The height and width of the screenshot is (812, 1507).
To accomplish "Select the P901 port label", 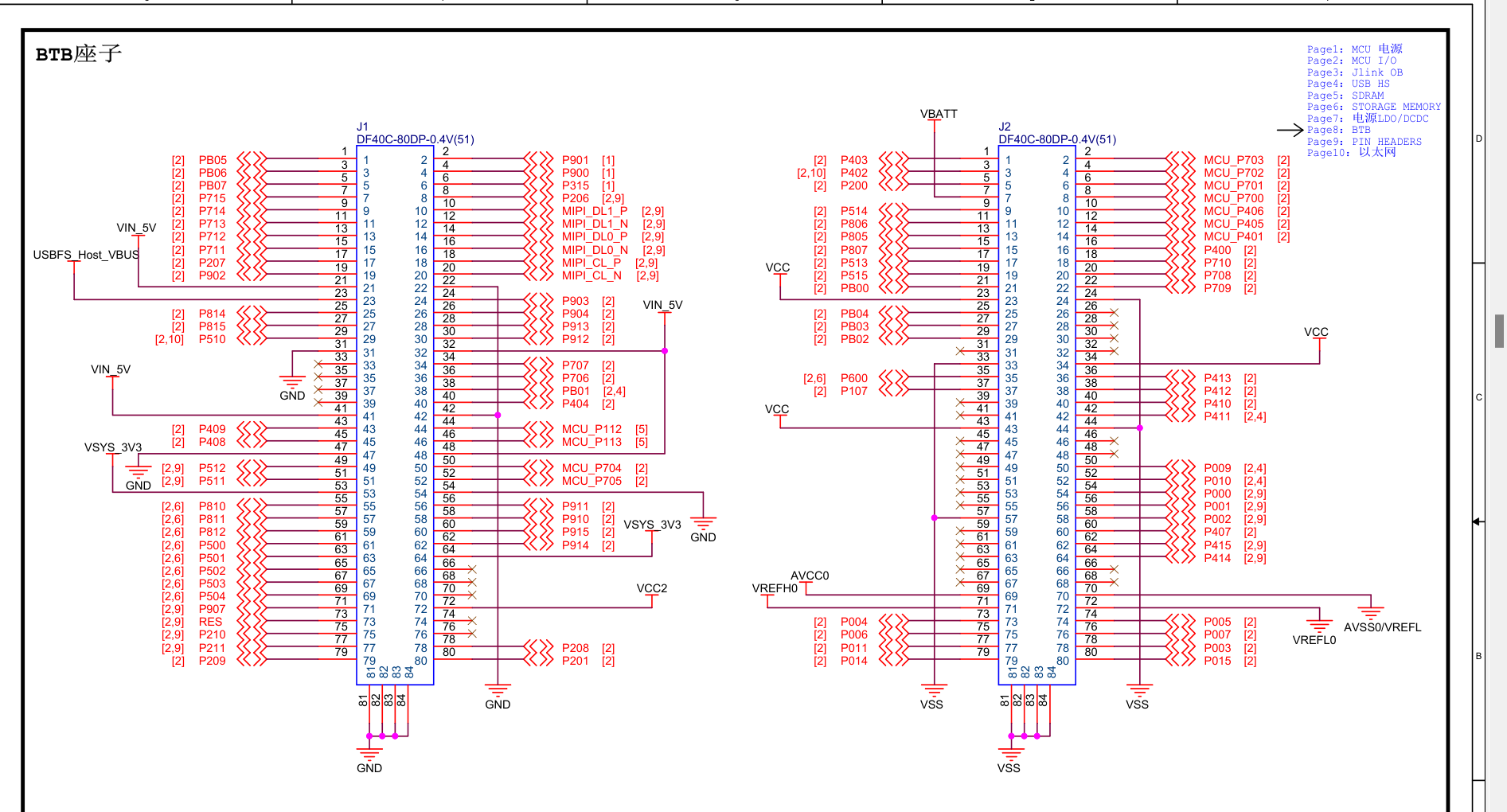I will tap(576, 160).
